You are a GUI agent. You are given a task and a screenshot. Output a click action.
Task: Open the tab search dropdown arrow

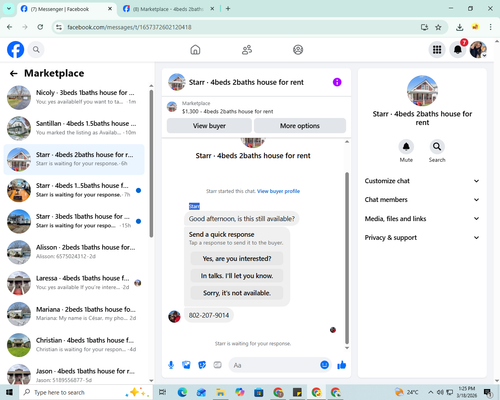[9, 9]
